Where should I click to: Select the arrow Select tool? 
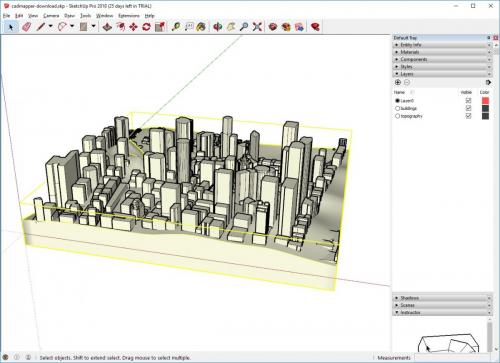[x=11, y=27]
